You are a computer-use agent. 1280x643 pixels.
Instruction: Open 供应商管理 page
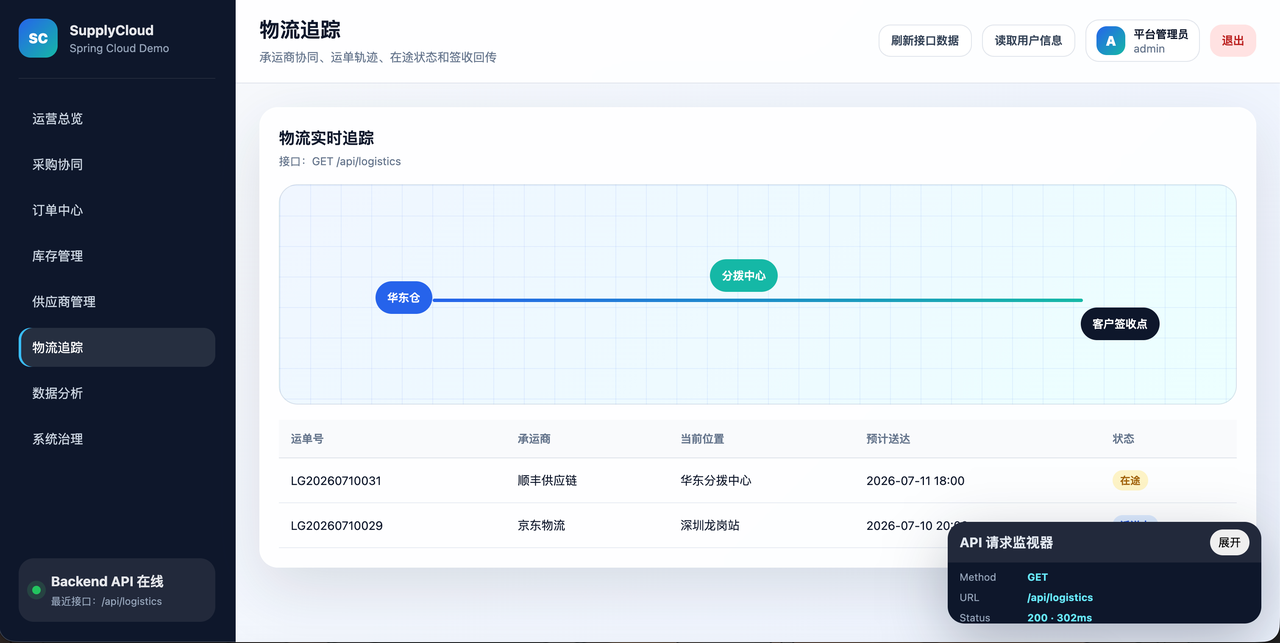tap(117, 301)
